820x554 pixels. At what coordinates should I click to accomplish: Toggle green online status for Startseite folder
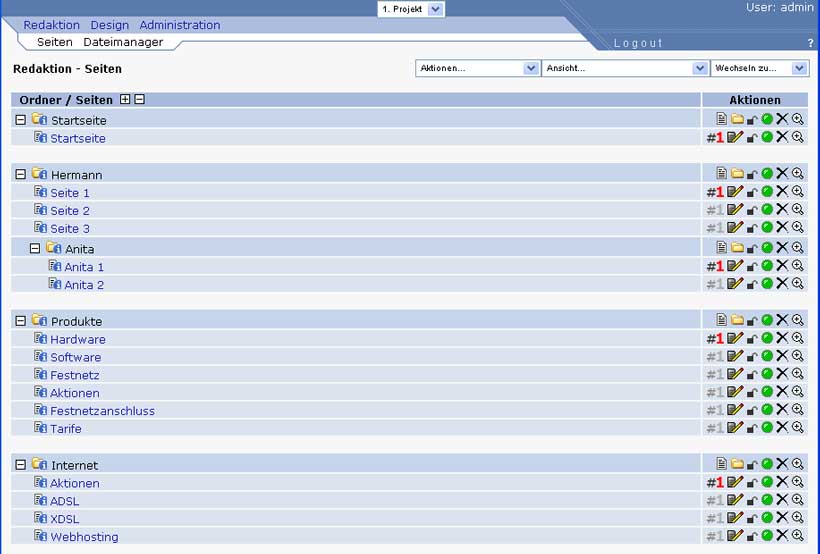point(767,119)
